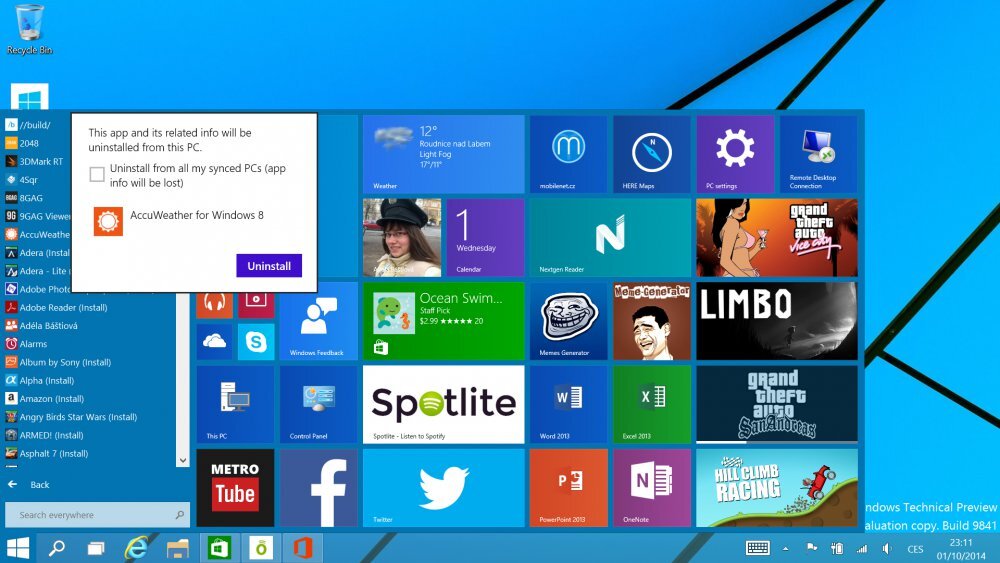Image resolution: width=1000 pixels, height=563 pixels.
Task: Select Adobe Reader (Install) entry
Action: coord(56,307)
